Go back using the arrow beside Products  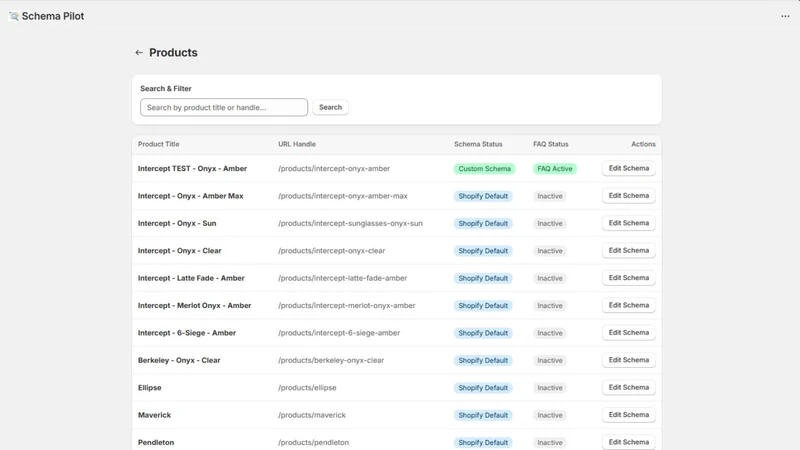point(139,53)
